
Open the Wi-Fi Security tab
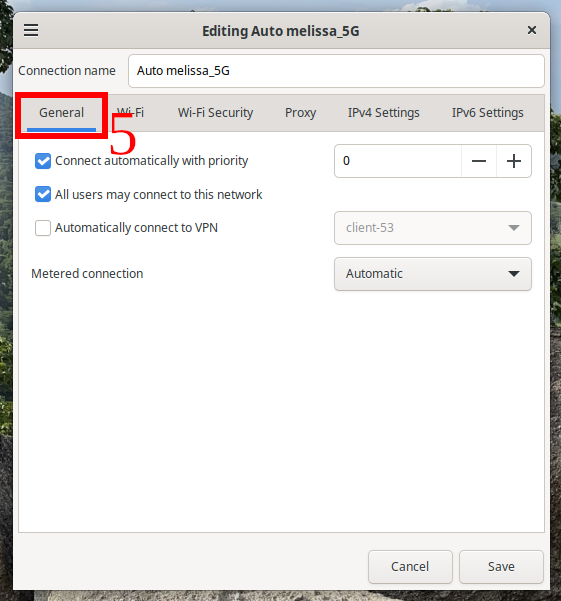(x=215, y=113)
